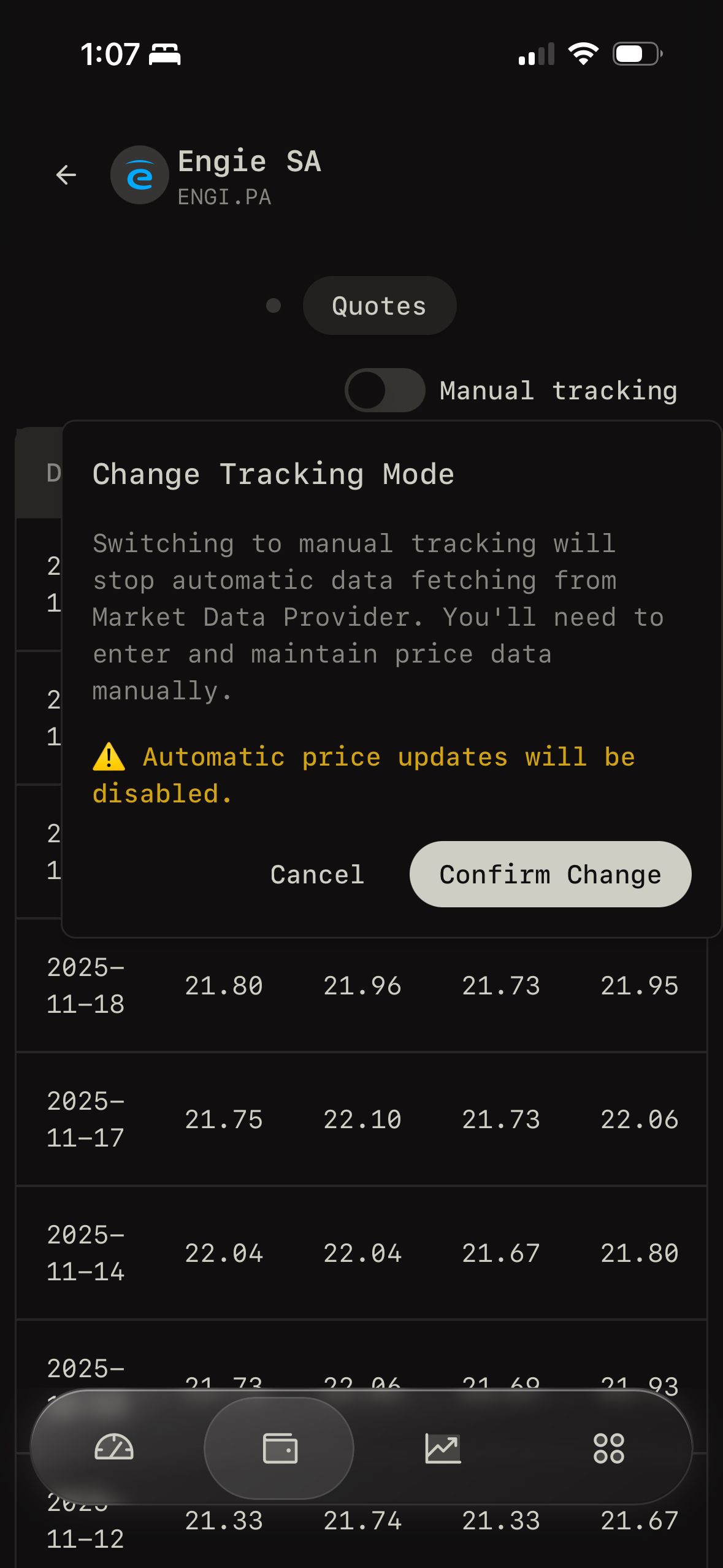Tap the Engie SA logo avatar
This screenshot has height=1568, width=723.
click(140, 175)
